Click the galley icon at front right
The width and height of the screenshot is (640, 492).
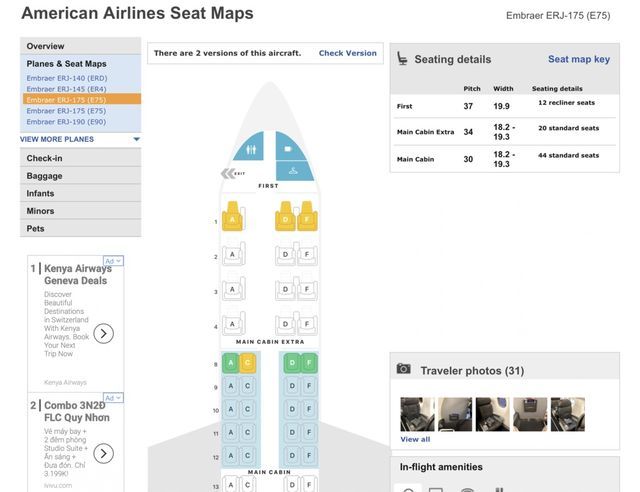289,148
